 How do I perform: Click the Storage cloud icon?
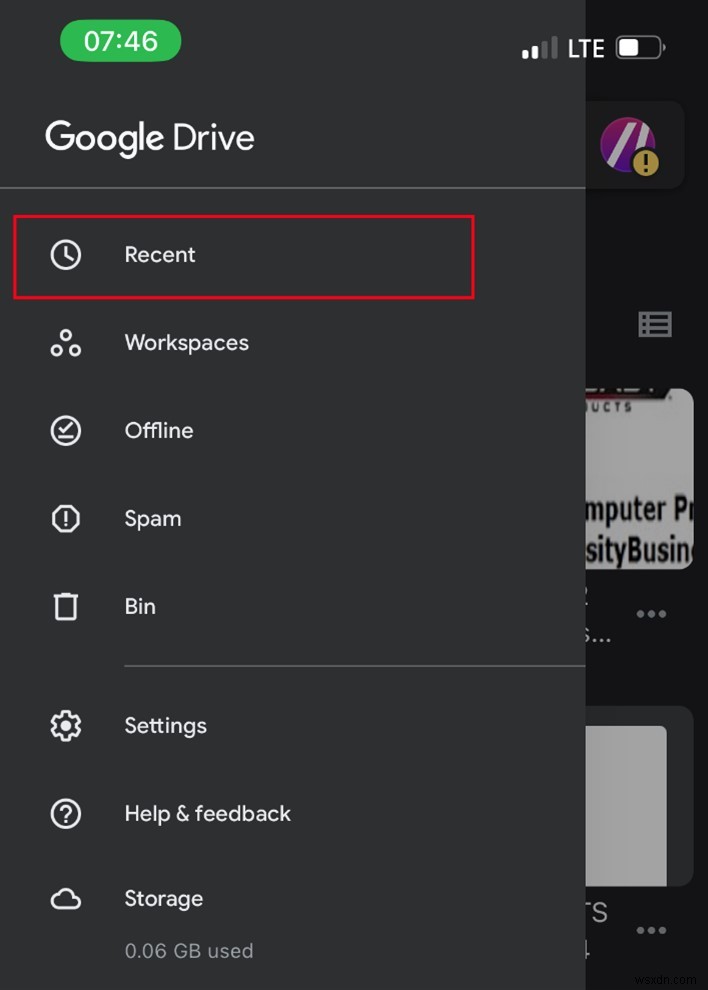coord(66,899)
